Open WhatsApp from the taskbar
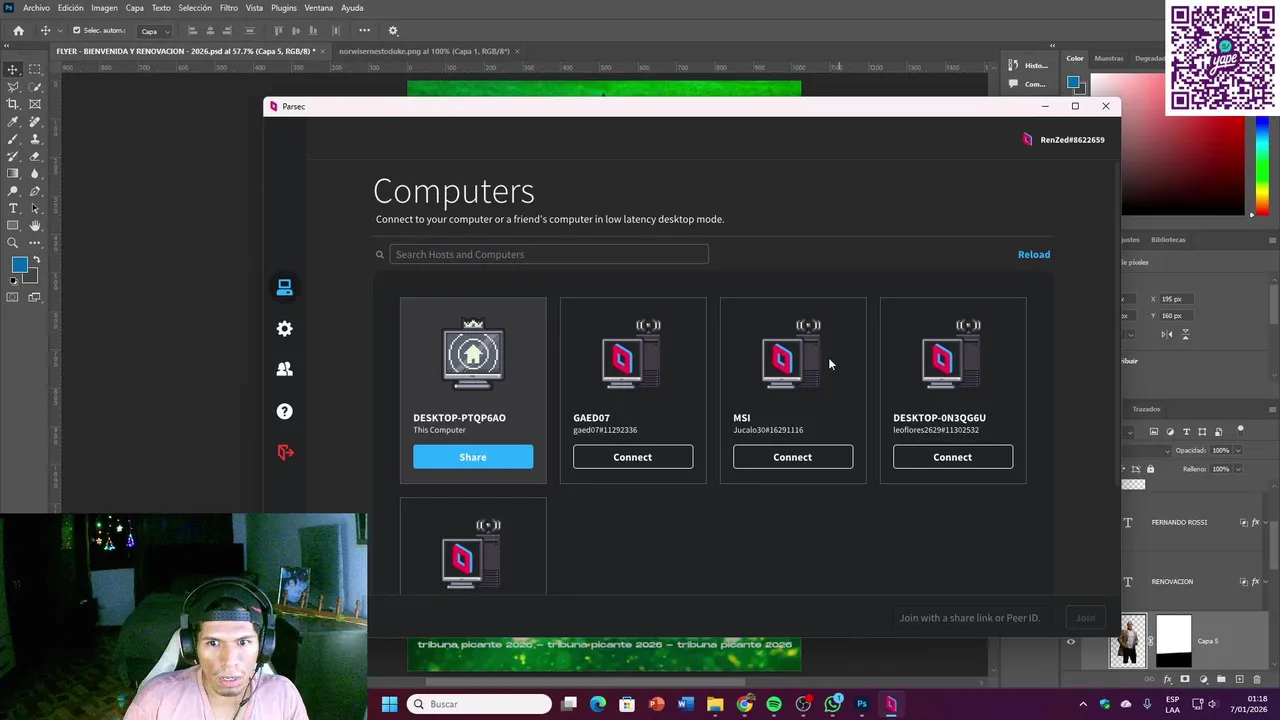 coord(833,704)
